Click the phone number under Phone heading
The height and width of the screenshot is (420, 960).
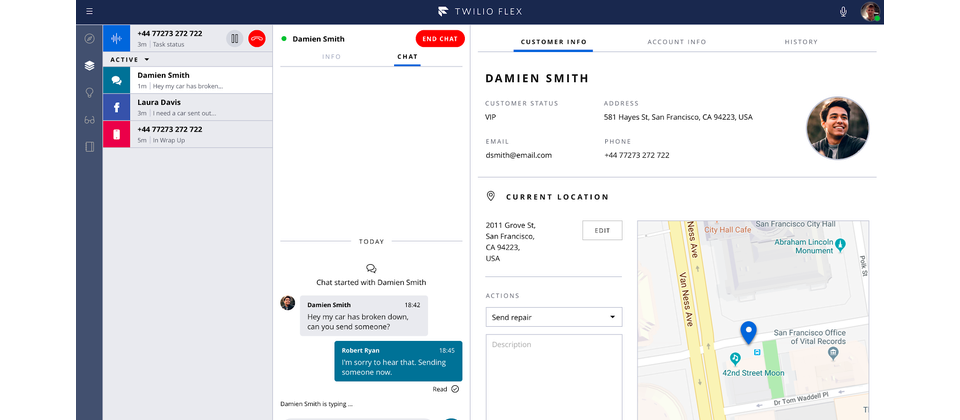(x=637, y=156)
